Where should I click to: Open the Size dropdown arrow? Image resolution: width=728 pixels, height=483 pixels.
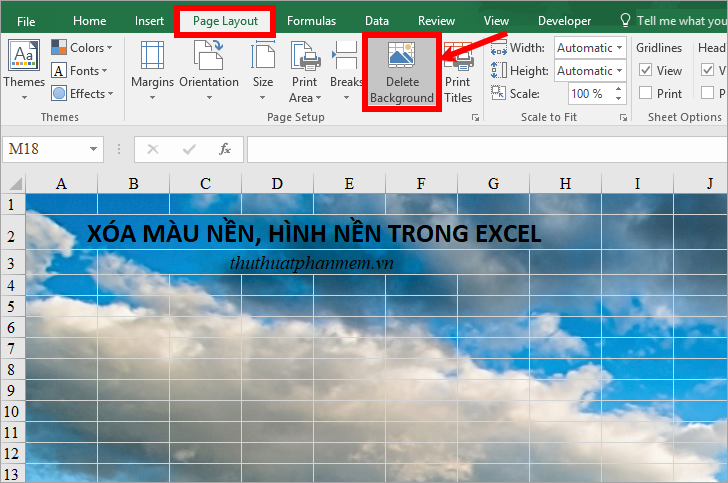pyautogui.click(x=263, y=98)
